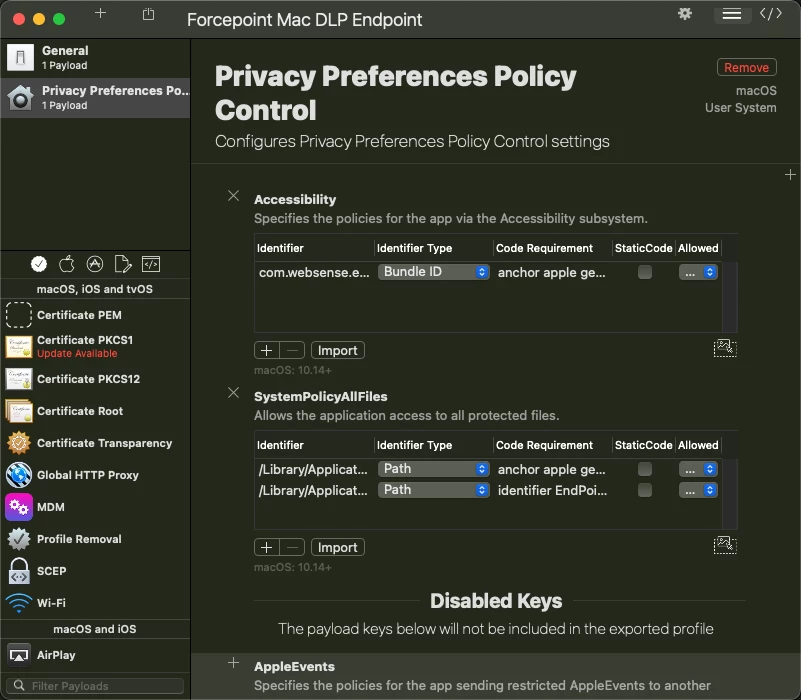Add a row to the Accessibility table

pyautogui.click(x=267, y=351)
